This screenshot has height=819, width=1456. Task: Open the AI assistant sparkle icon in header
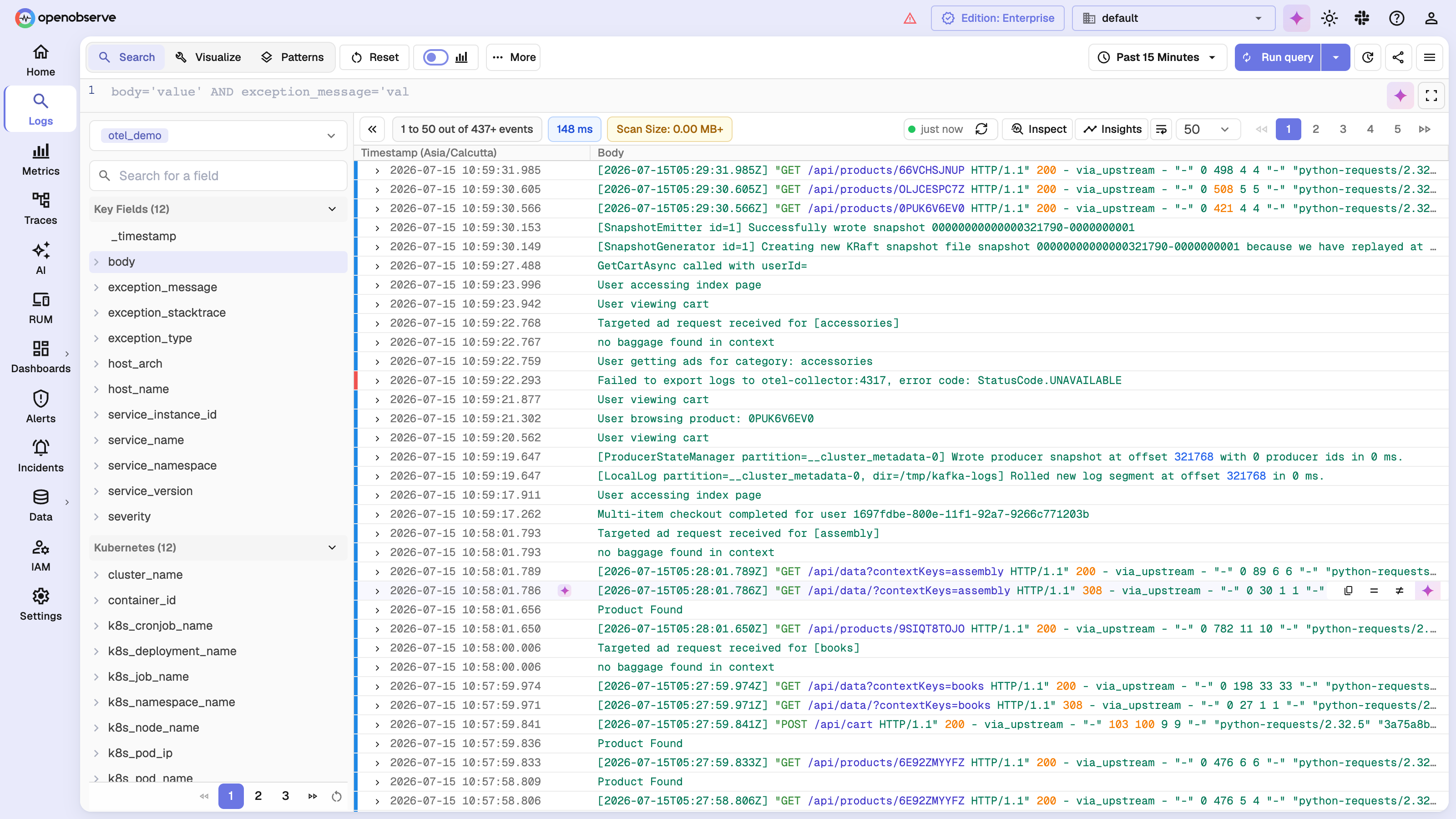tap(1297, 18)
